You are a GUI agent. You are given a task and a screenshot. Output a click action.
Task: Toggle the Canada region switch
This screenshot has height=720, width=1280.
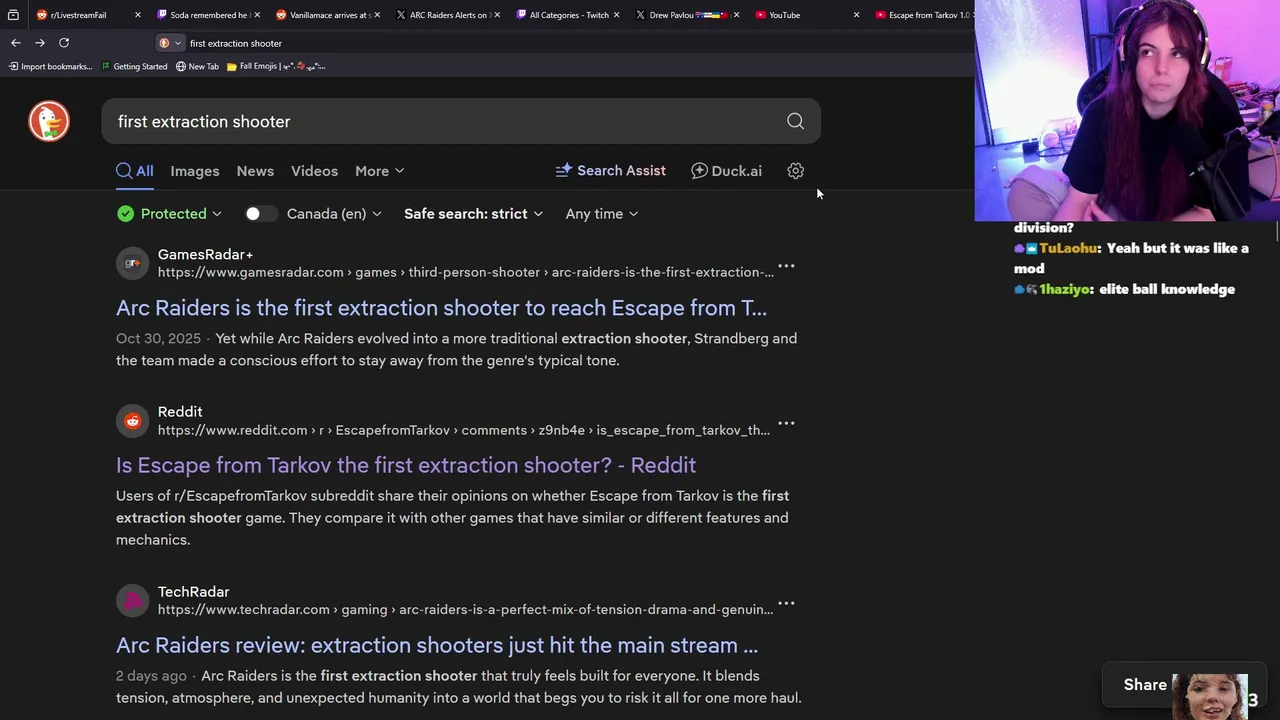[x=260, y=214]
